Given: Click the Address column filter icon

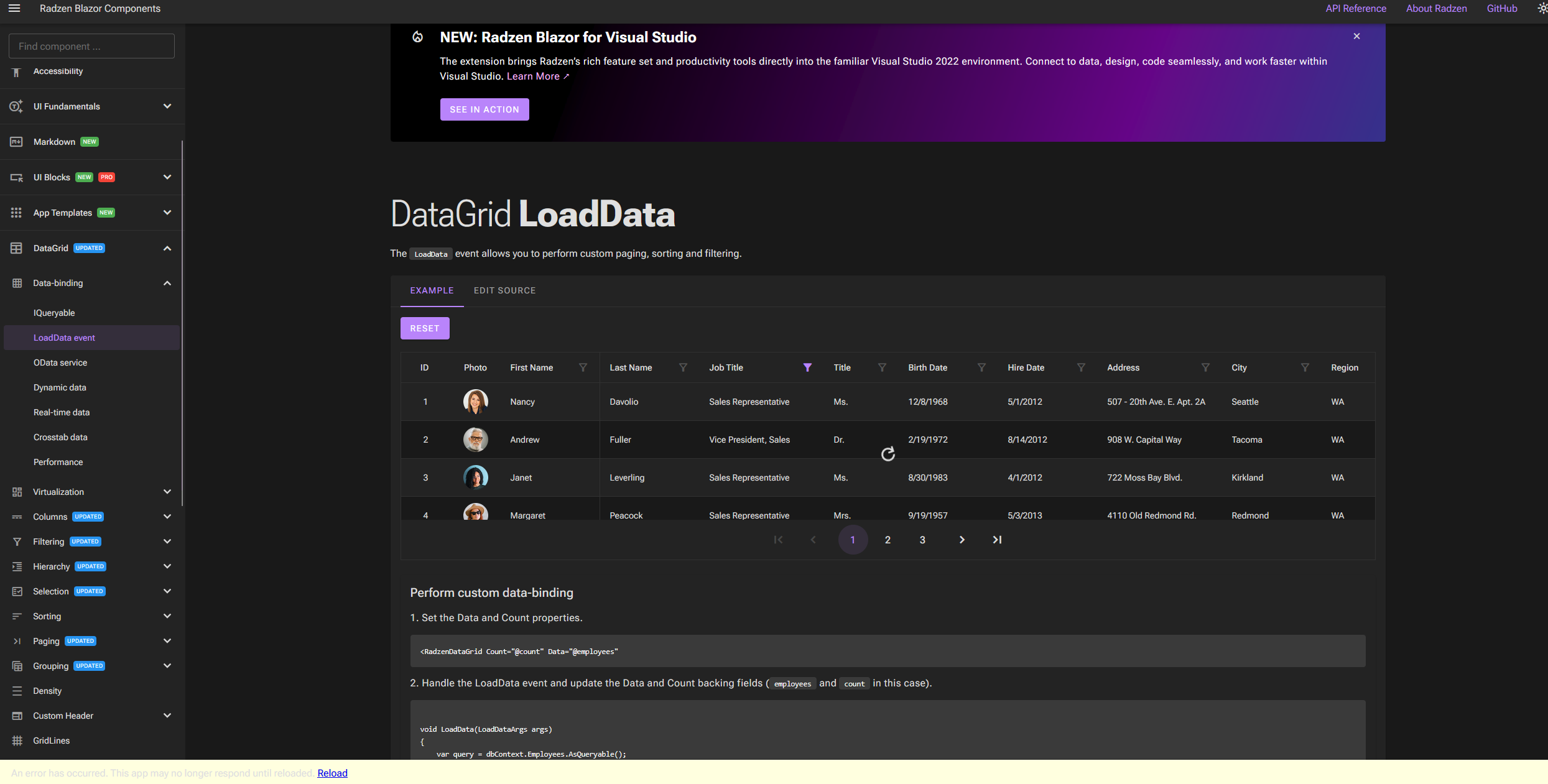Looking at the screenshot, I should tap(1205, 367).
